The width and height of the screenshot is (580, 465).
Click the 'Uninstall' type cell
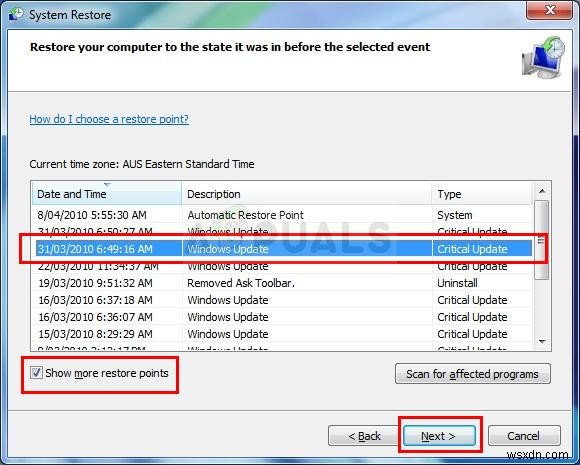(457, 283)
